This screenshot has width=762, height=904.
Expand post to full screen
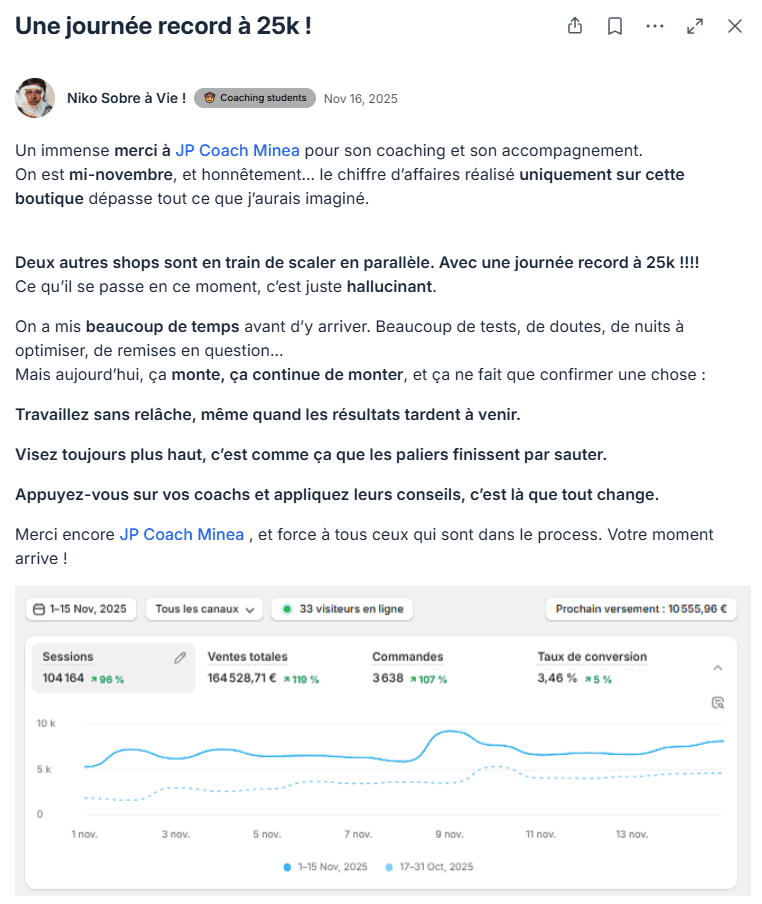(x=695, y=26)
